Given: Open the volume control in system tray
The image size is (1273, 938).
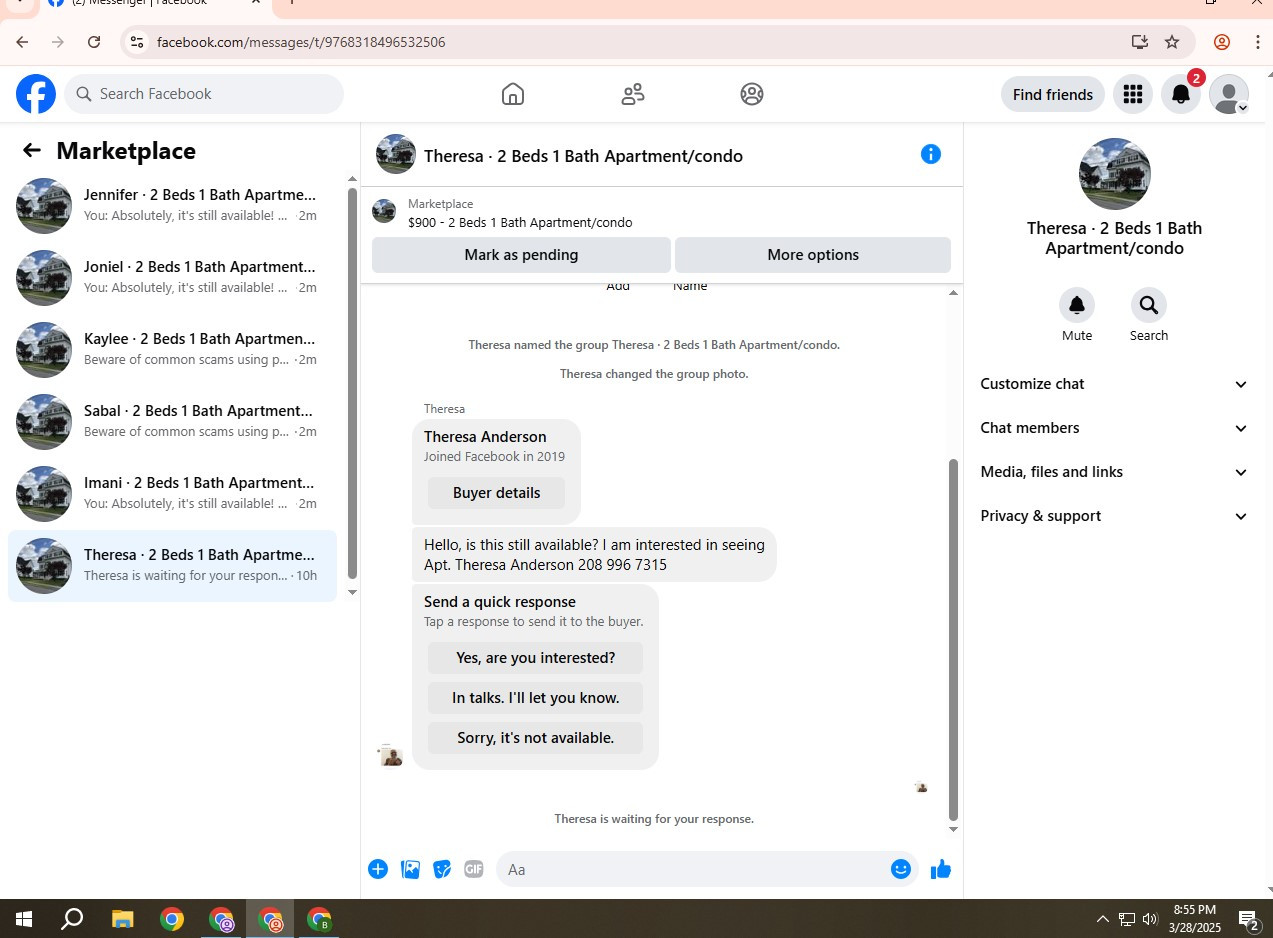Looking at the screenshot, I should point(1150,919).
